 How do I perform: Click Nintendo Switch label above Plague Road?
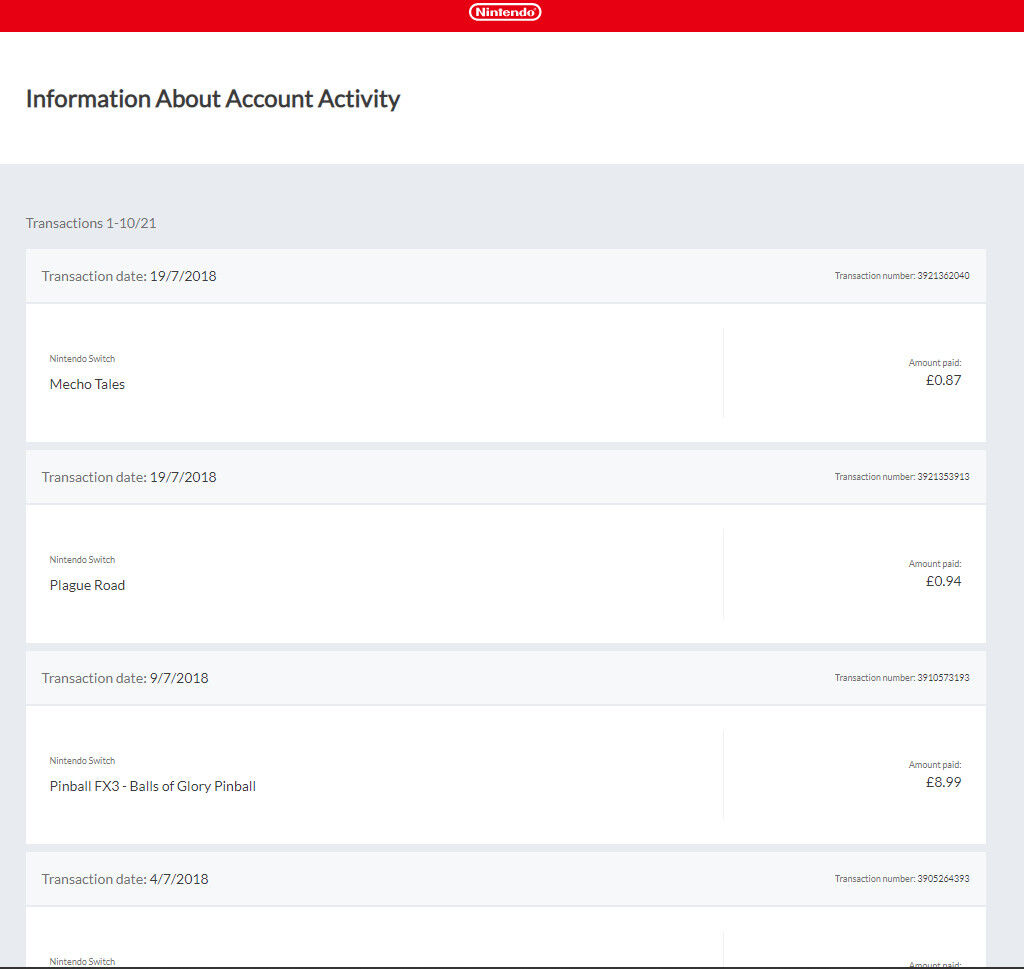click(82, 560)
